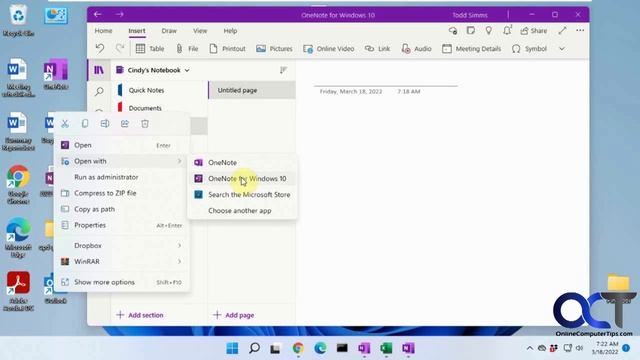The height and width of the screenshot is (360, 640).
Task: Choose Open in the context menu
Action: (122, 145)
